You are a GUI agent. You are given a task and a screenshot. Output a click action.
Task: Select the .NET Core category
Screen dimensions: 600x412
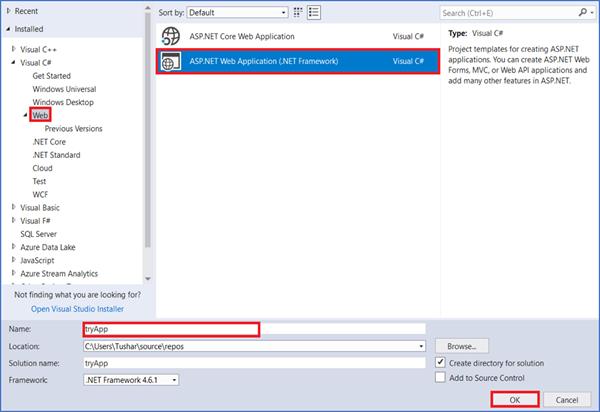click(49, 142)
